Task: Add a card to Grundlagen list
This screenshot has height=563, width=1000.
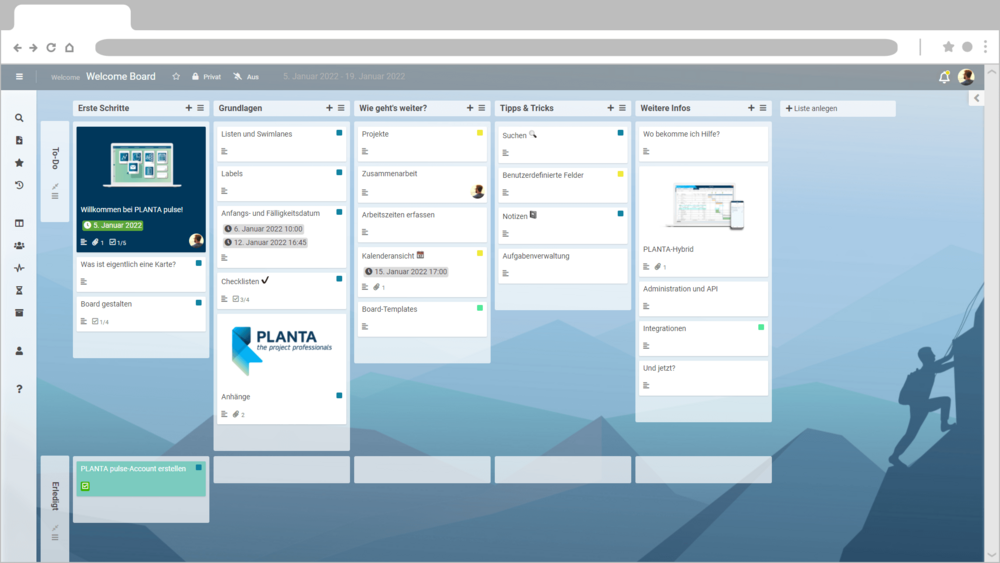Action: (329, 108)
